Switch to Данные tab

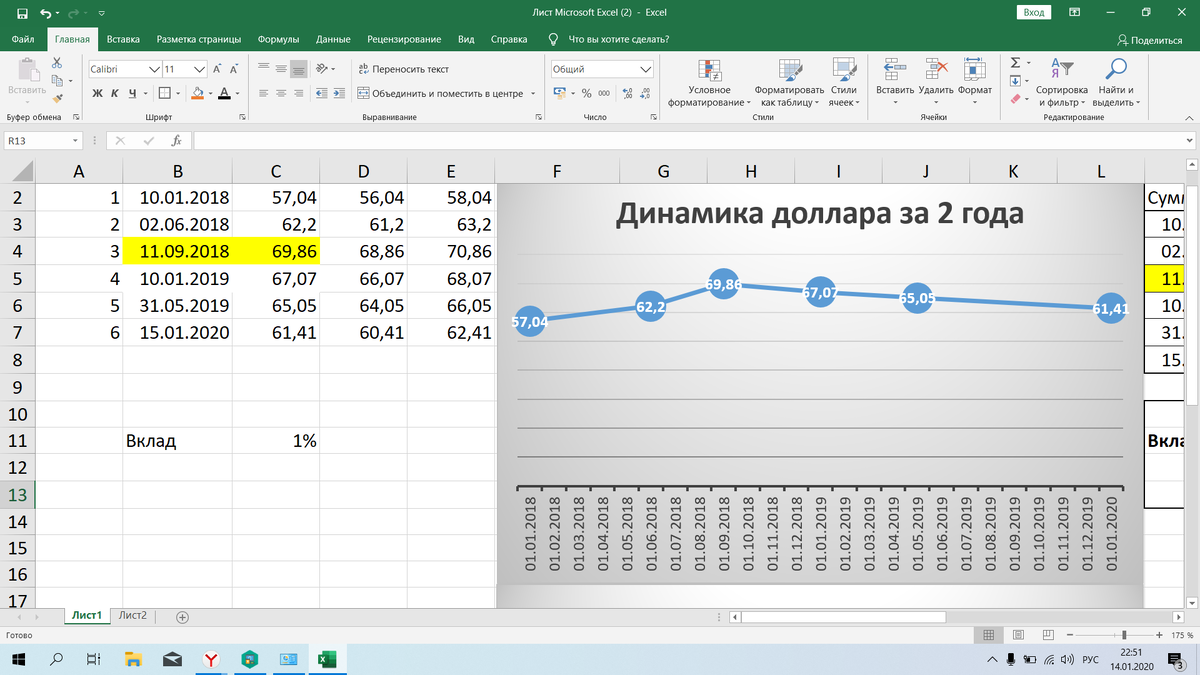tap(332, 39)
